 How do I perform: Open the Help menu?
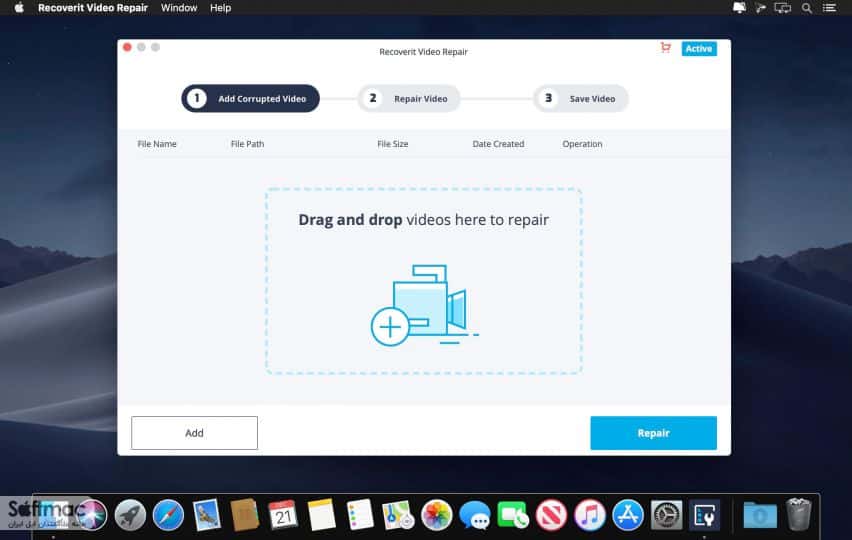(221, 8)
